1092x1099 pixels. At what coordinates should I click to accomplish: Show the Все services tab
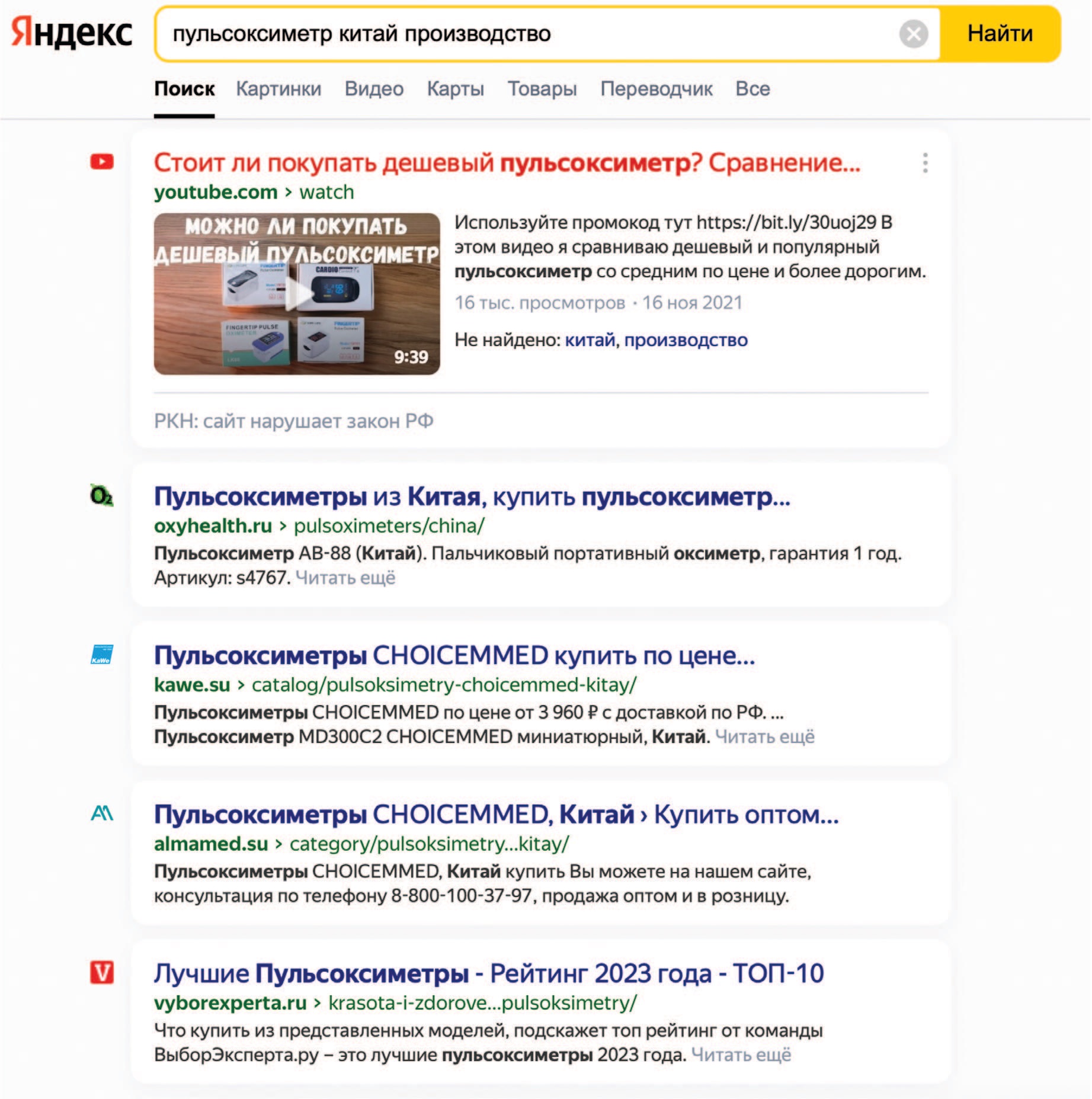pyautogui.click(x=752, y=89)
